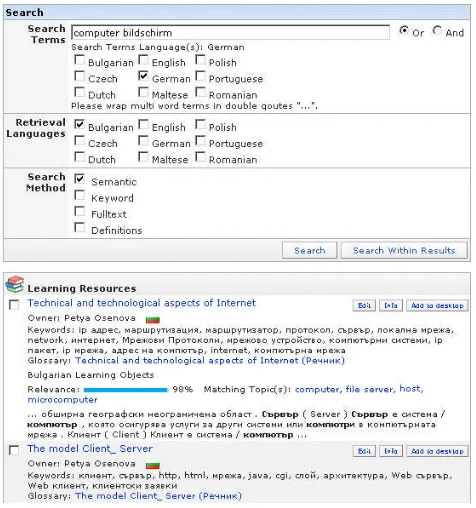This screenshot has height=508, width=476.
Task: Check Portuguese in Search Terms Languages
Action: coord(200,76)
